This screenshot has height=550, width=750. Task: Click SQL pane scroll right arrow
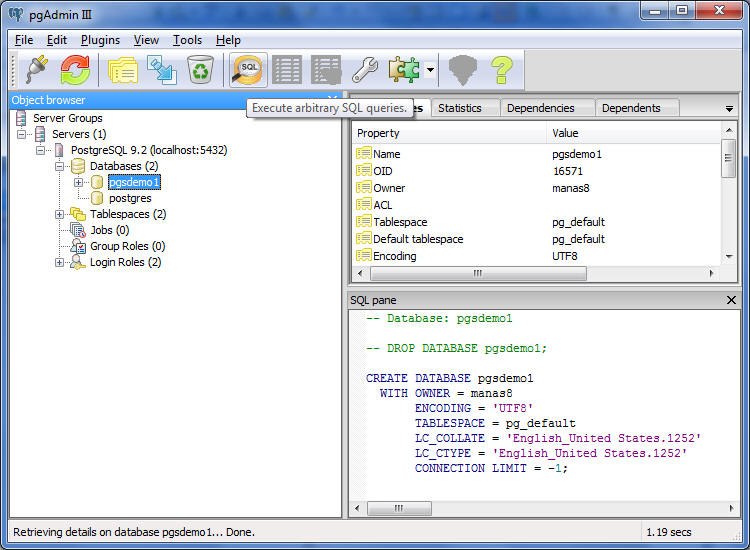[731, 508]
